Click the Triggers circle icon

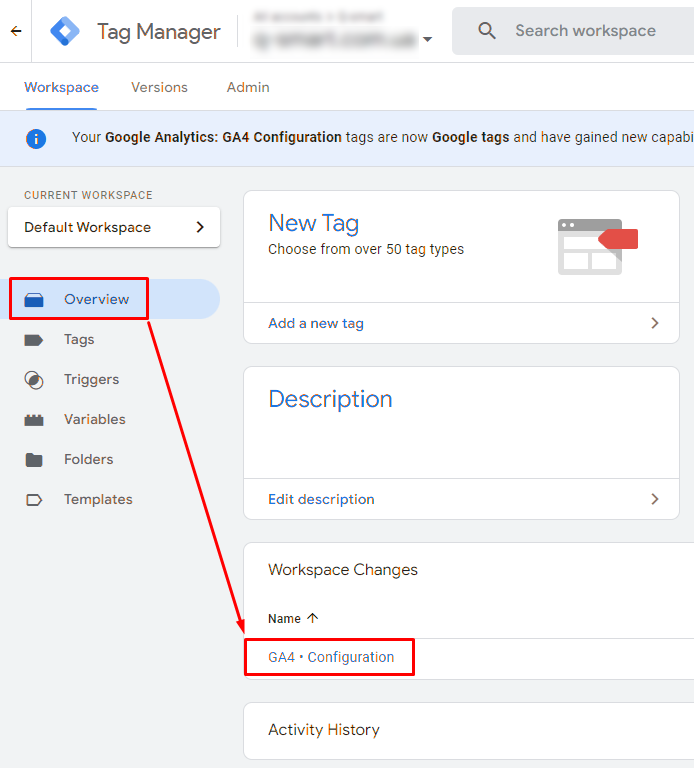click(x=34, y=380)
